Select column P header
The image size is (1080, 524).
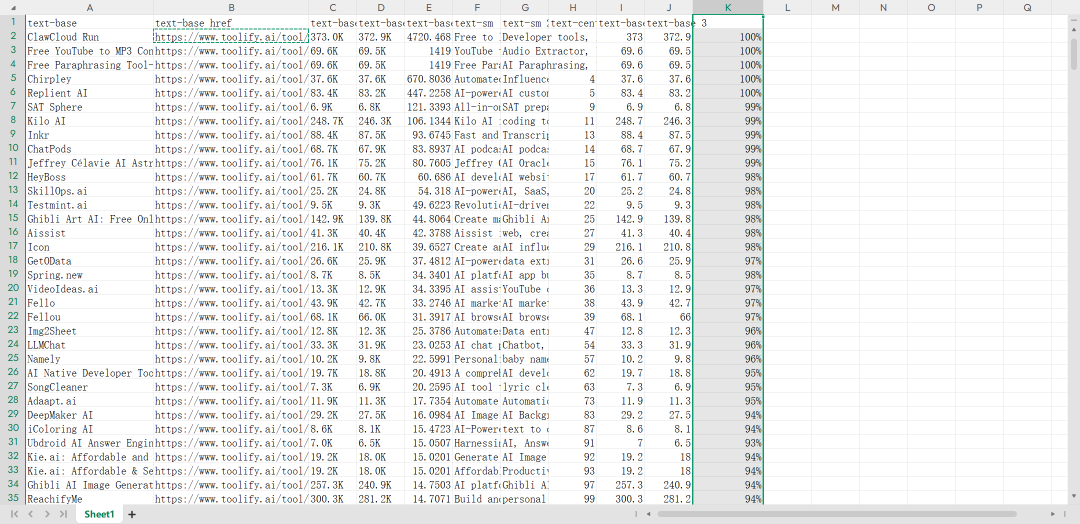click(x=979, y=8)
